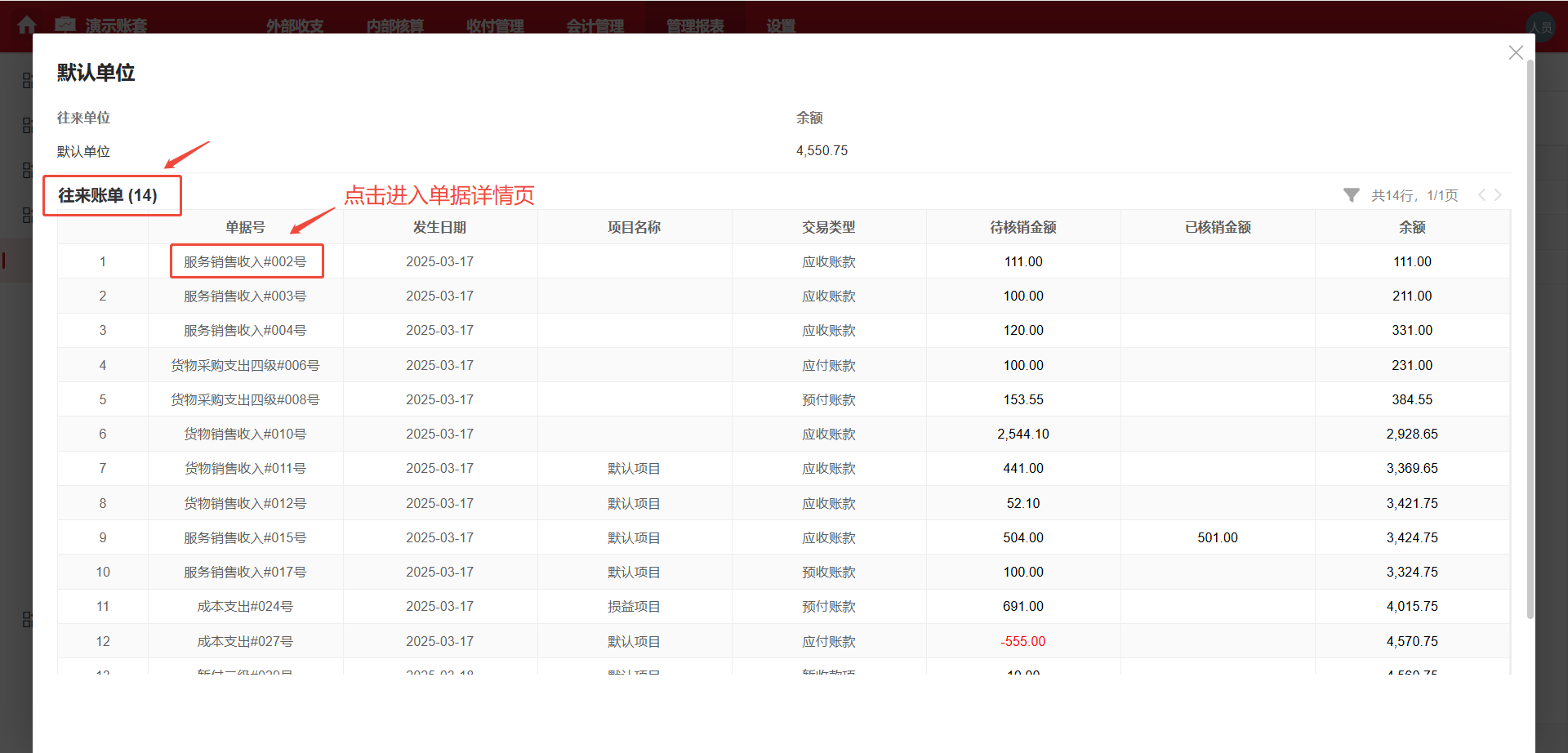Open the 外部收支 menu
This screenshot has height=753, width=1568.
(294, 25)
